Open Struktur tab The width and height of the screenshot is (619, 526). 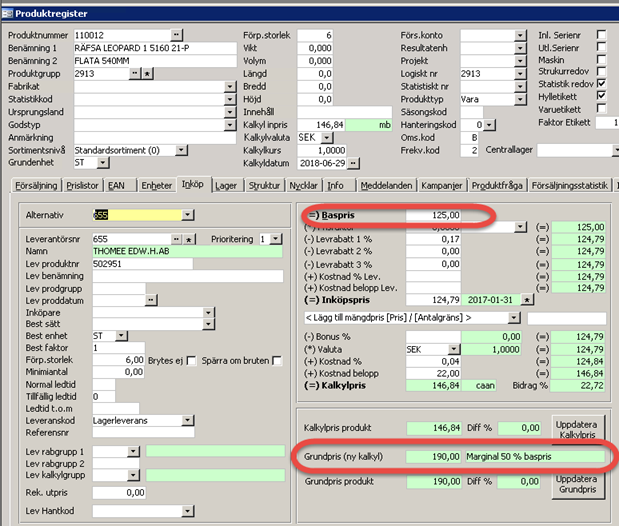tap(264, 186)
